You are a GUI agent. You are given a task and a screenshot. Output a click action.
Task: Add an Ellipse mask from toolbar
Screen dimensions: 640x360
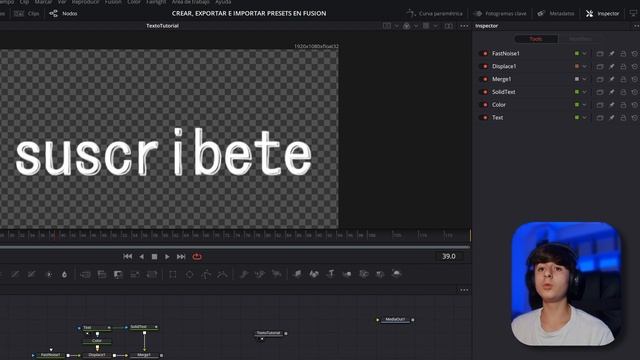(189, 274)
